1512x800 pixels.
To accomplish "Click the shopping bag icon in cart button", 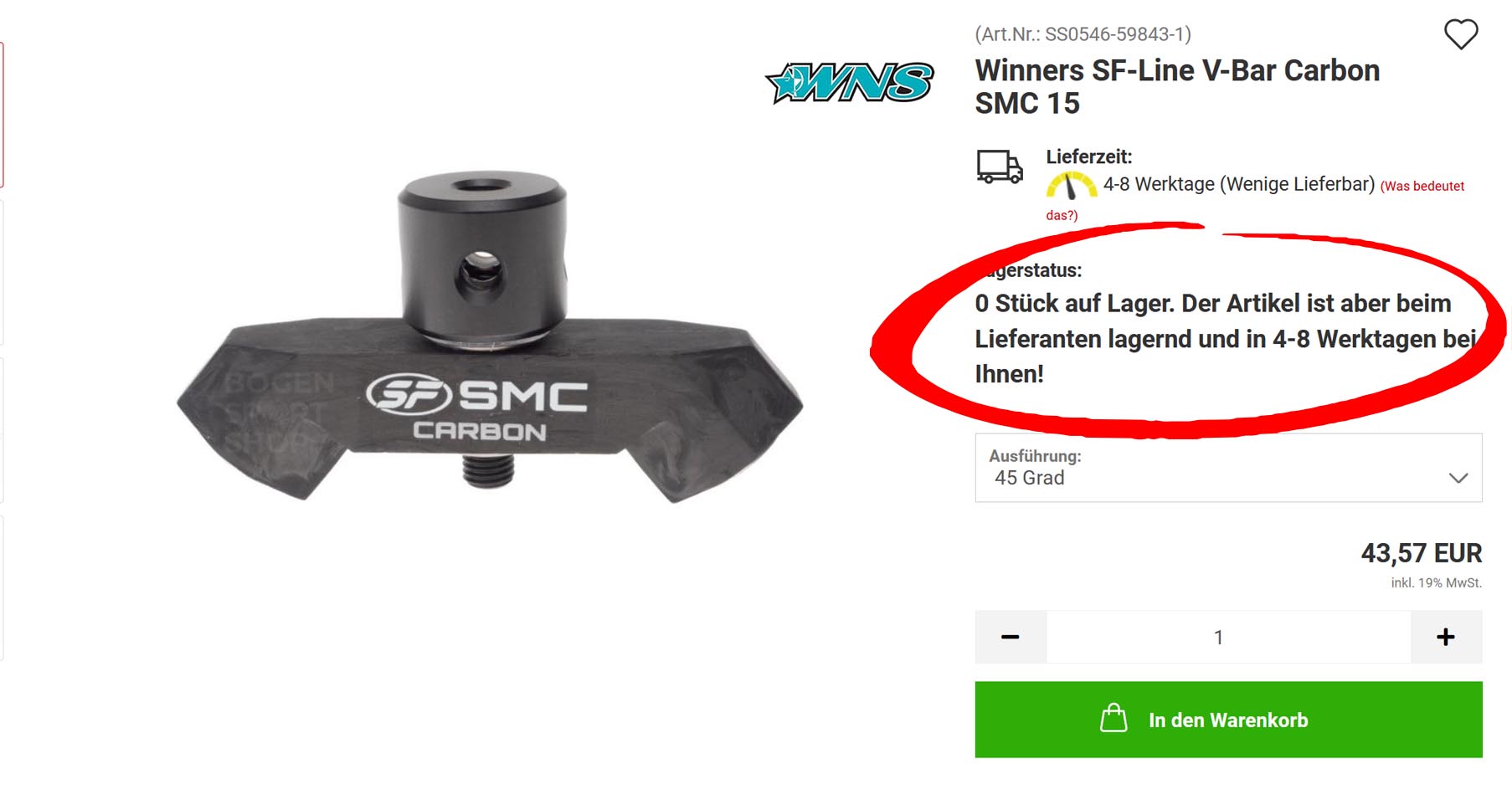I will tap(1113, 718).
